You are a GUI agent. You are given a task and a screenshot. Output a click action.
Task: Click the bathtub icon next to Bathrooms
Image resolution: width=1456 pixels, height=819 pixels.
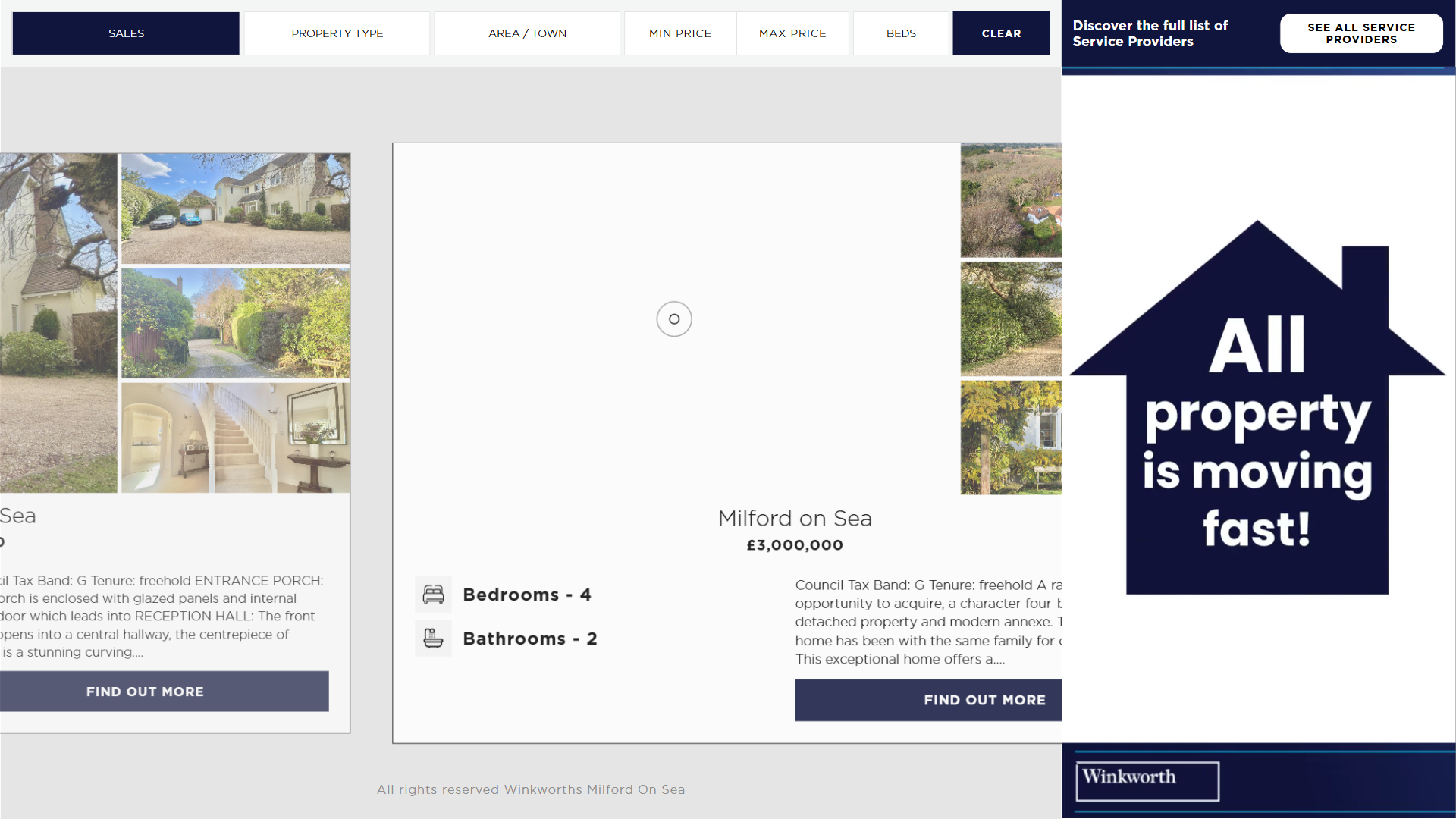click(433, 639)
